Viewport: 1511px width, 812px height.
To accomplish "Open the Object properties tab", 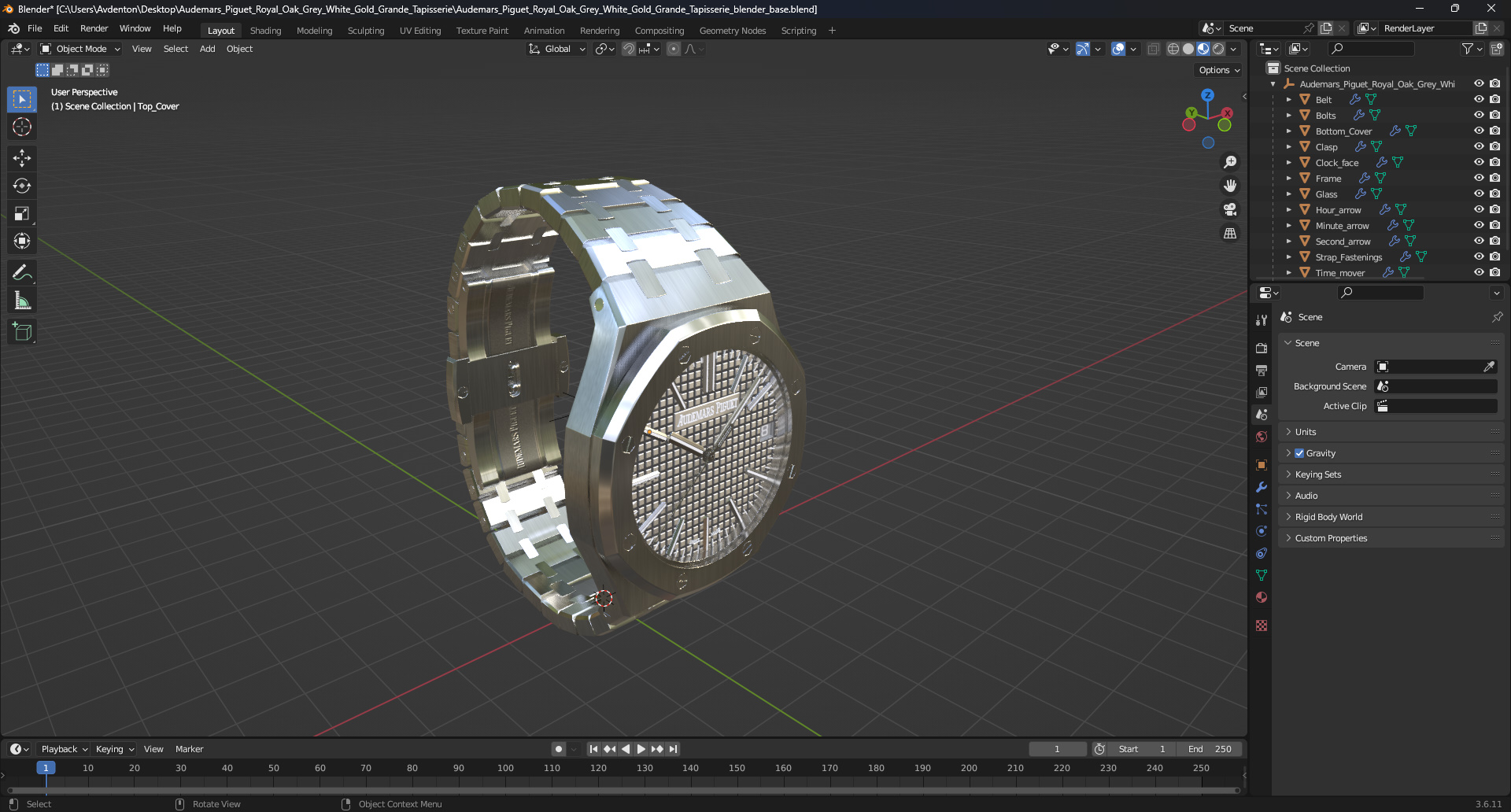I will (x=1262, y=465).
